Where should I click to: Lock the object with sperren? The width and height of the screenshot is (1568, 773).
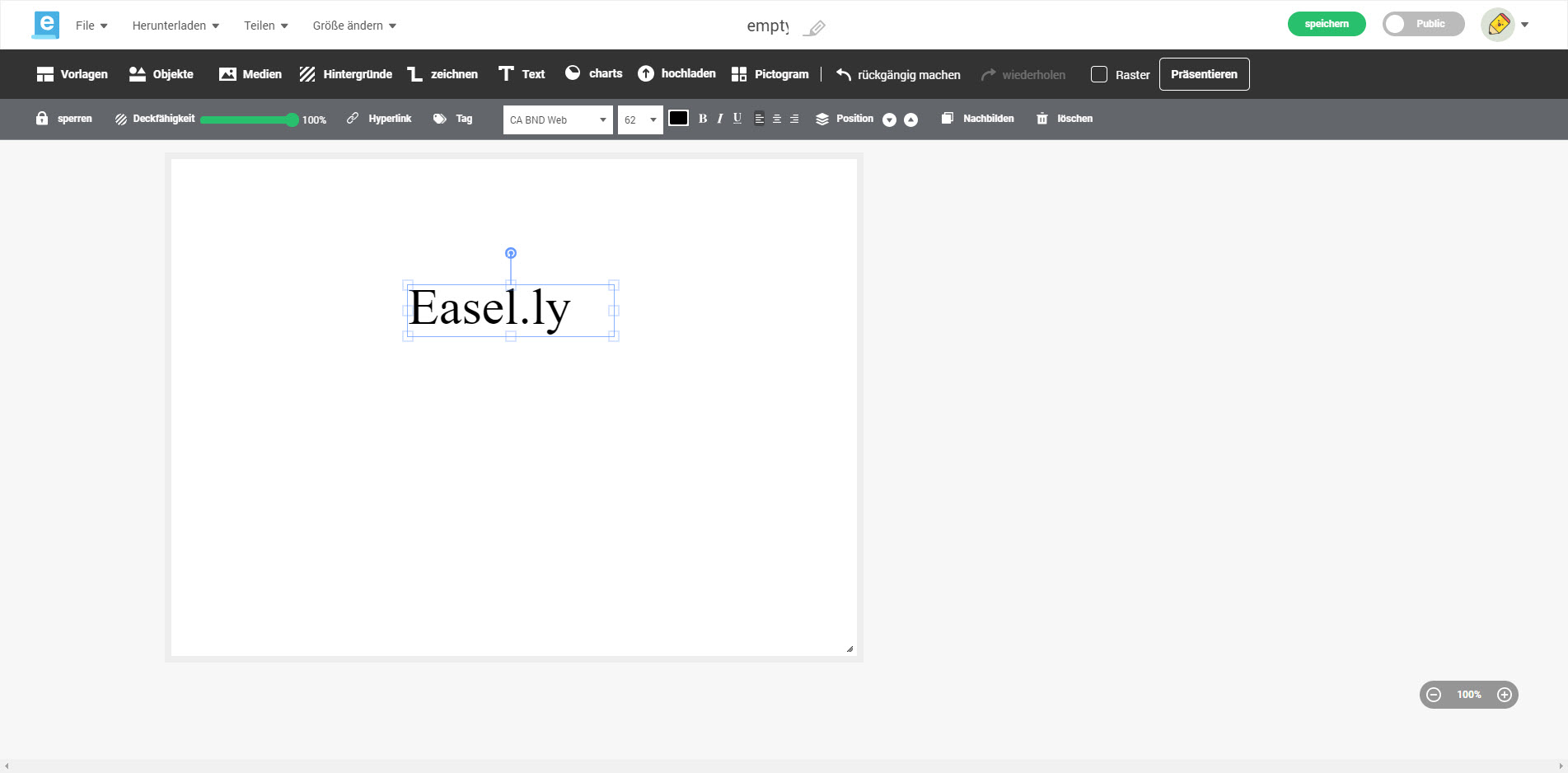[63, 119]
